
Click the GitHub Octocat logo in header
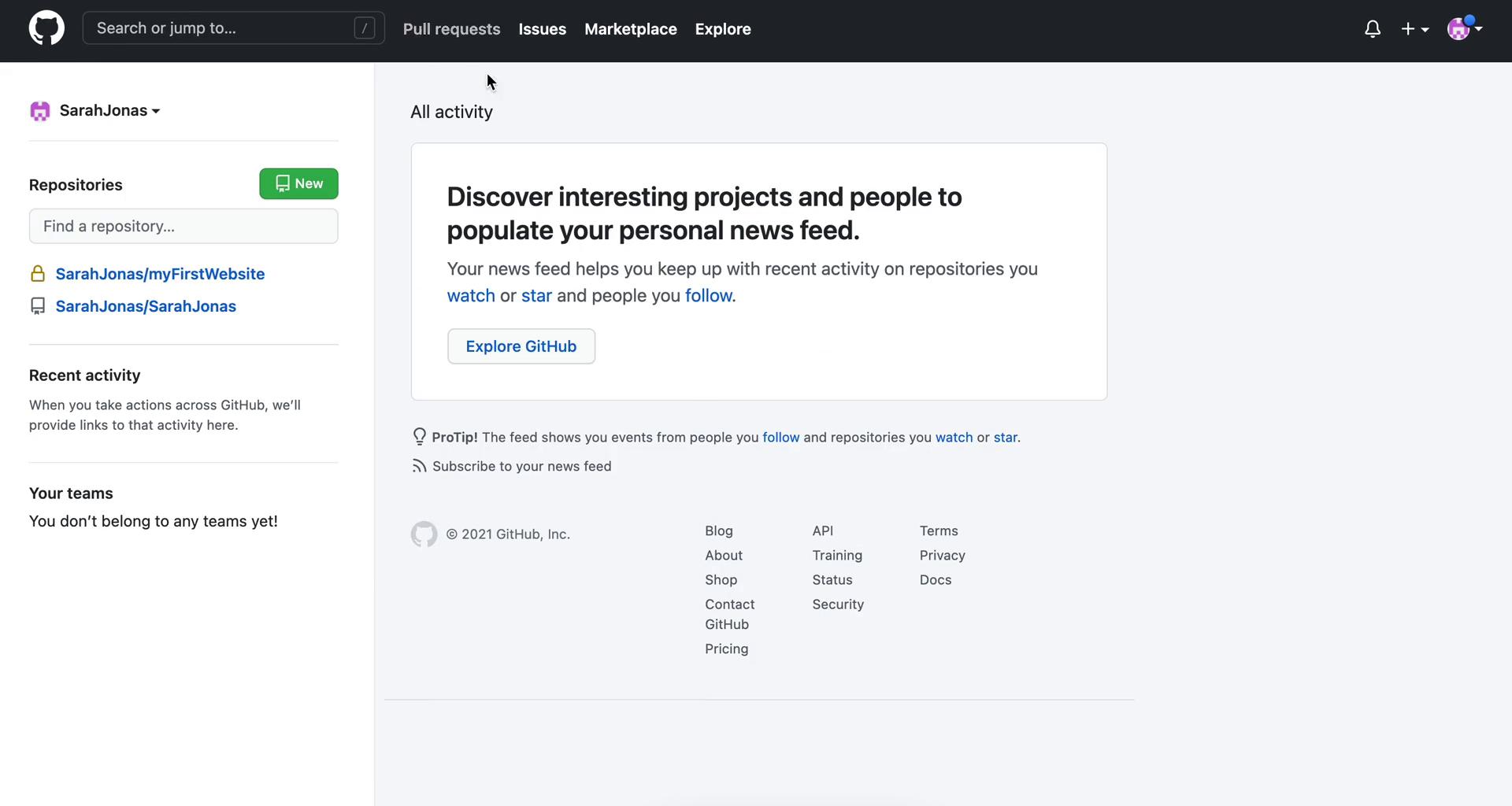46,28
